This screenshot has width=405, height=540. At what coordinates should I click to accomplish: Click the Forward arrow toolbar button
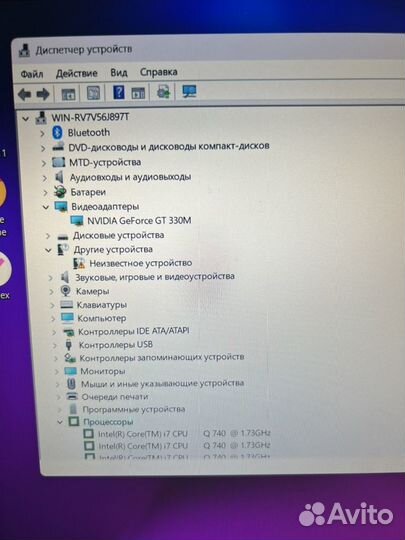(x=43, y=94)
